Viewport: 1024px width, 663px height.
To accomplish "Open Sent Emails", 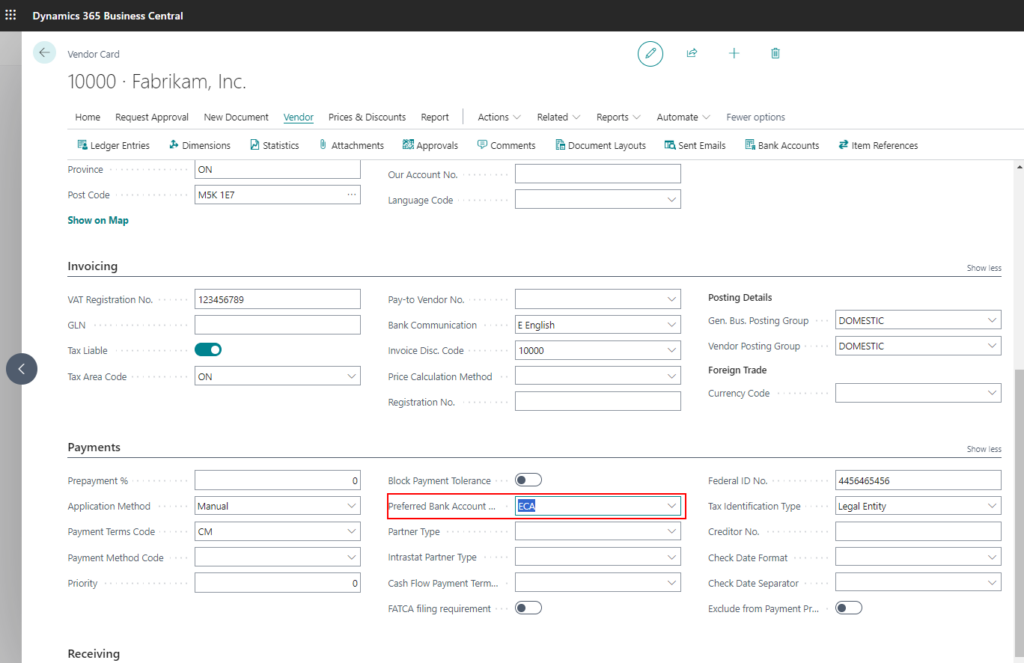I will tap(695, 145).
